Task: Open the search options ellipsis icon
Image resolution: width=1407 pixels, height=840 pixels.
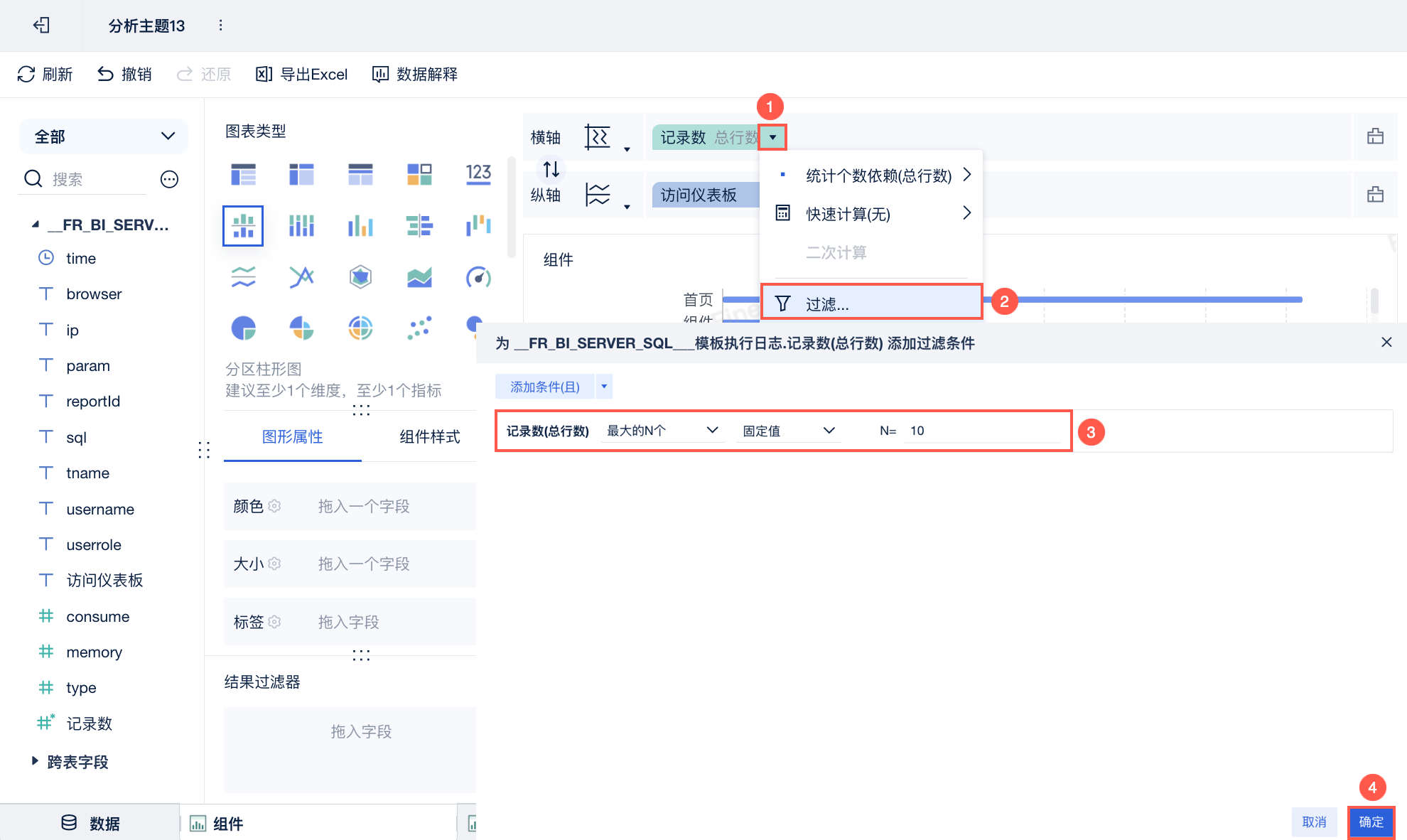Action: 169,179
